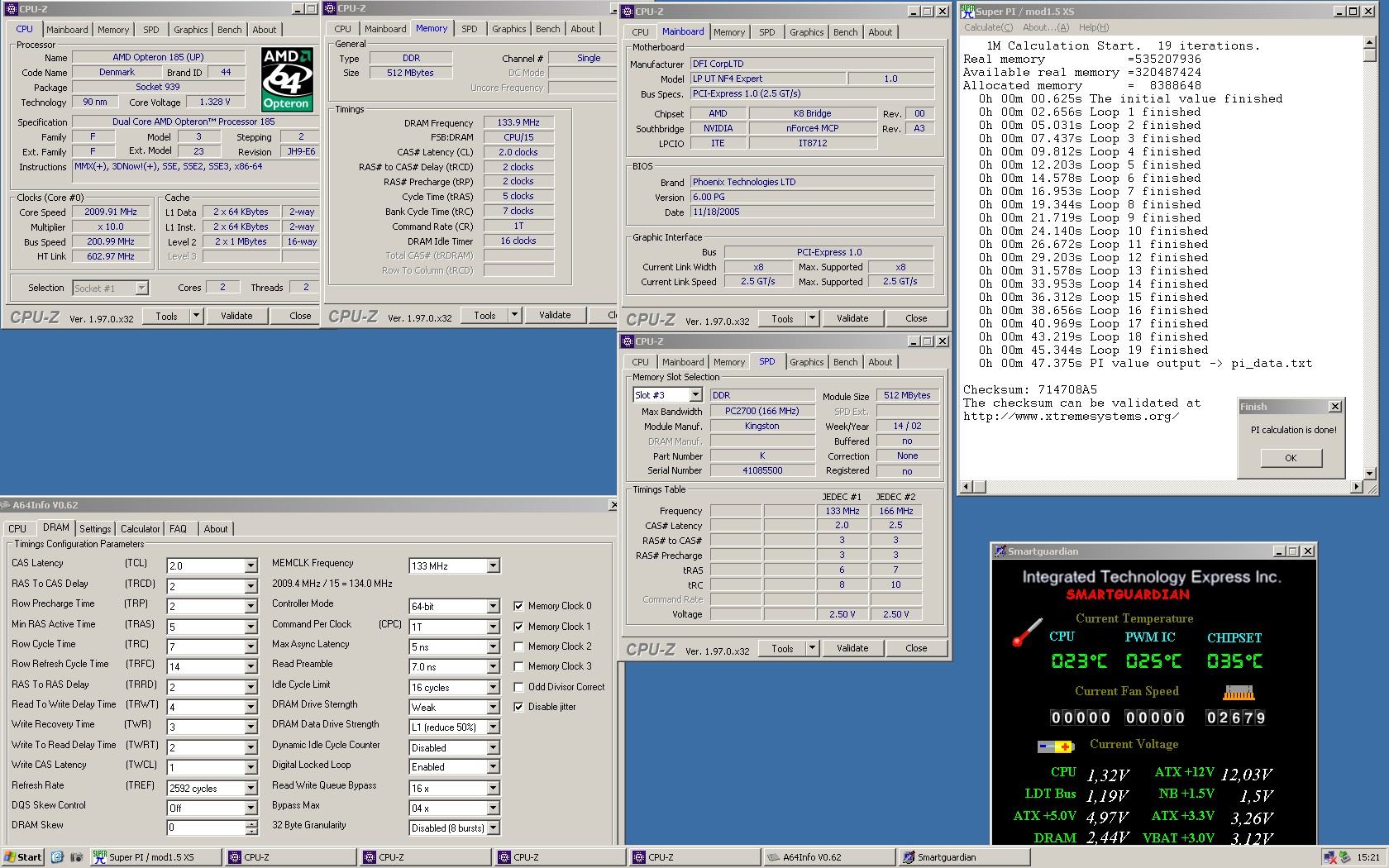Open the MEMCLK Frequency dropdown
The image size is (1389, 868).
493,566
